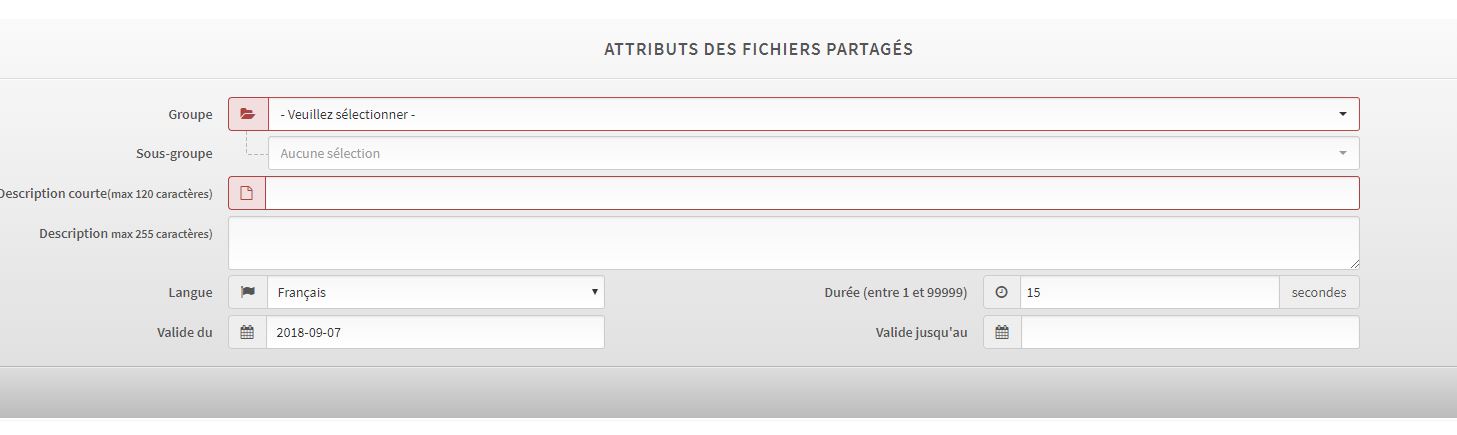Click the secondes unit label

tap(1319, 292)
